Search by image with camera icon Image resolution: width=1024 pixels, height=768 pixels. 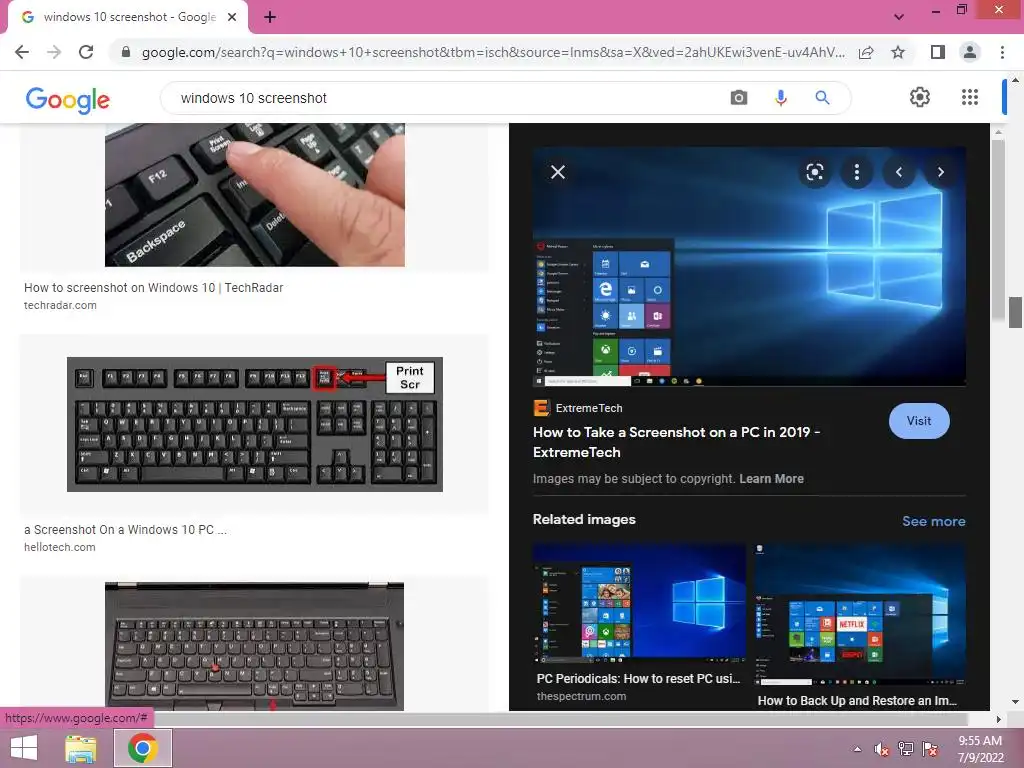[x=739, y=98]
